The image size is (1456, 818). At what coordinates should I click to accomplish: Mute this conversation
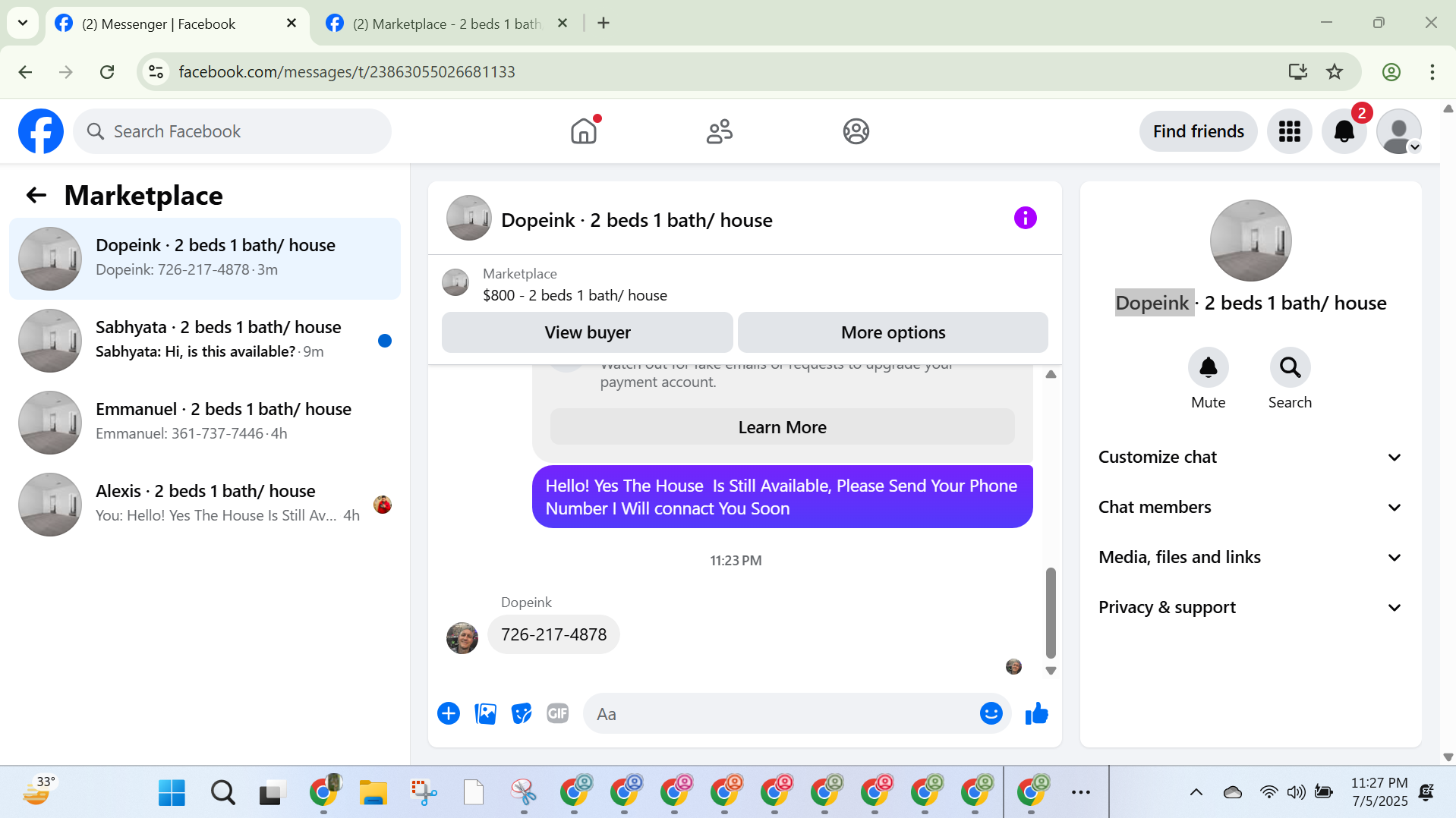click(1208, 367)
